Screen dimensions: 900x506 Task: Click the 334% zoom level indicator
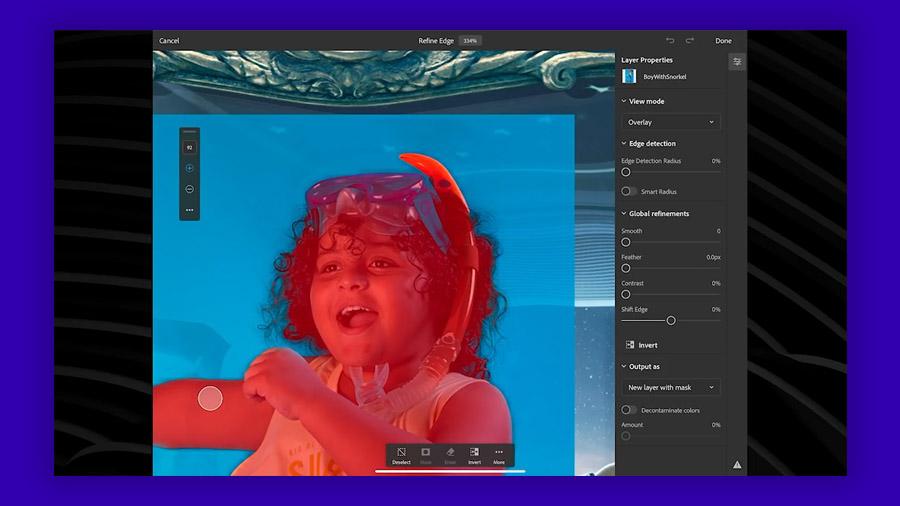[x=470, y=41]
